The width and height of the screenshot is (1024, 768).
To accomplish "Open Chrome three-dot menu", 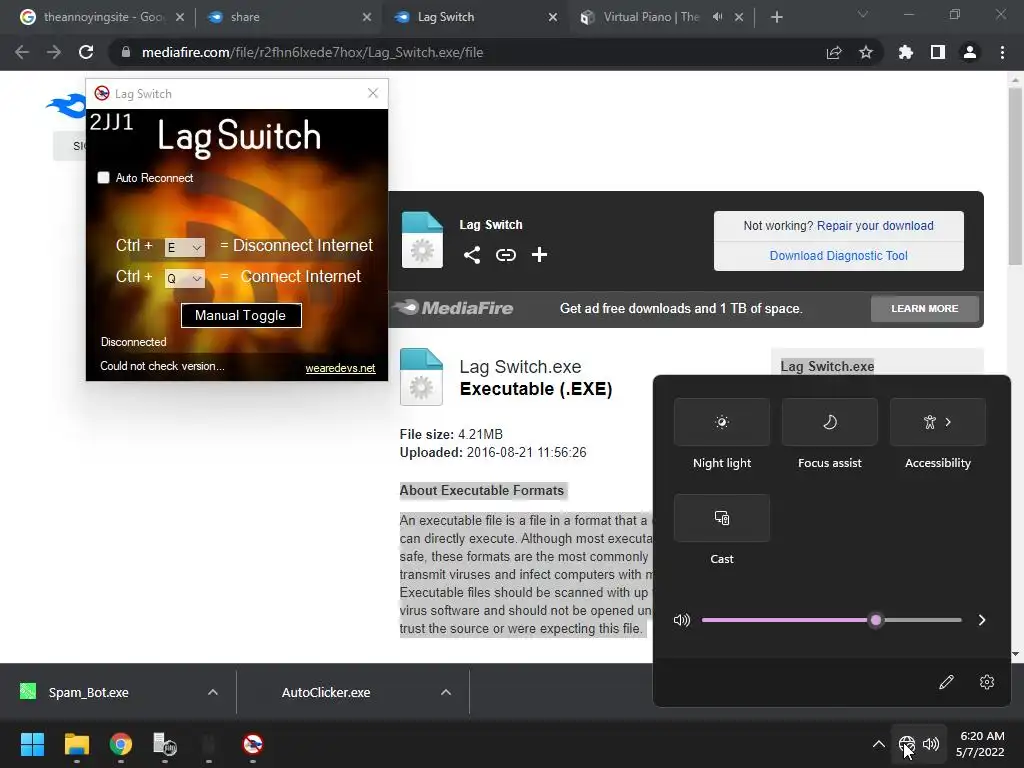I will click(1002, 52).
